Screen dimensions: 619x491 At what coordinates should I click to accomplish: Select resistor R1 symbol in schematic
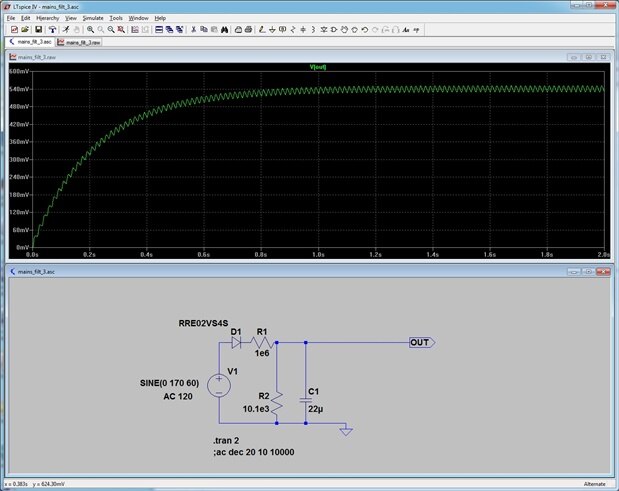[x=262, y=342]
